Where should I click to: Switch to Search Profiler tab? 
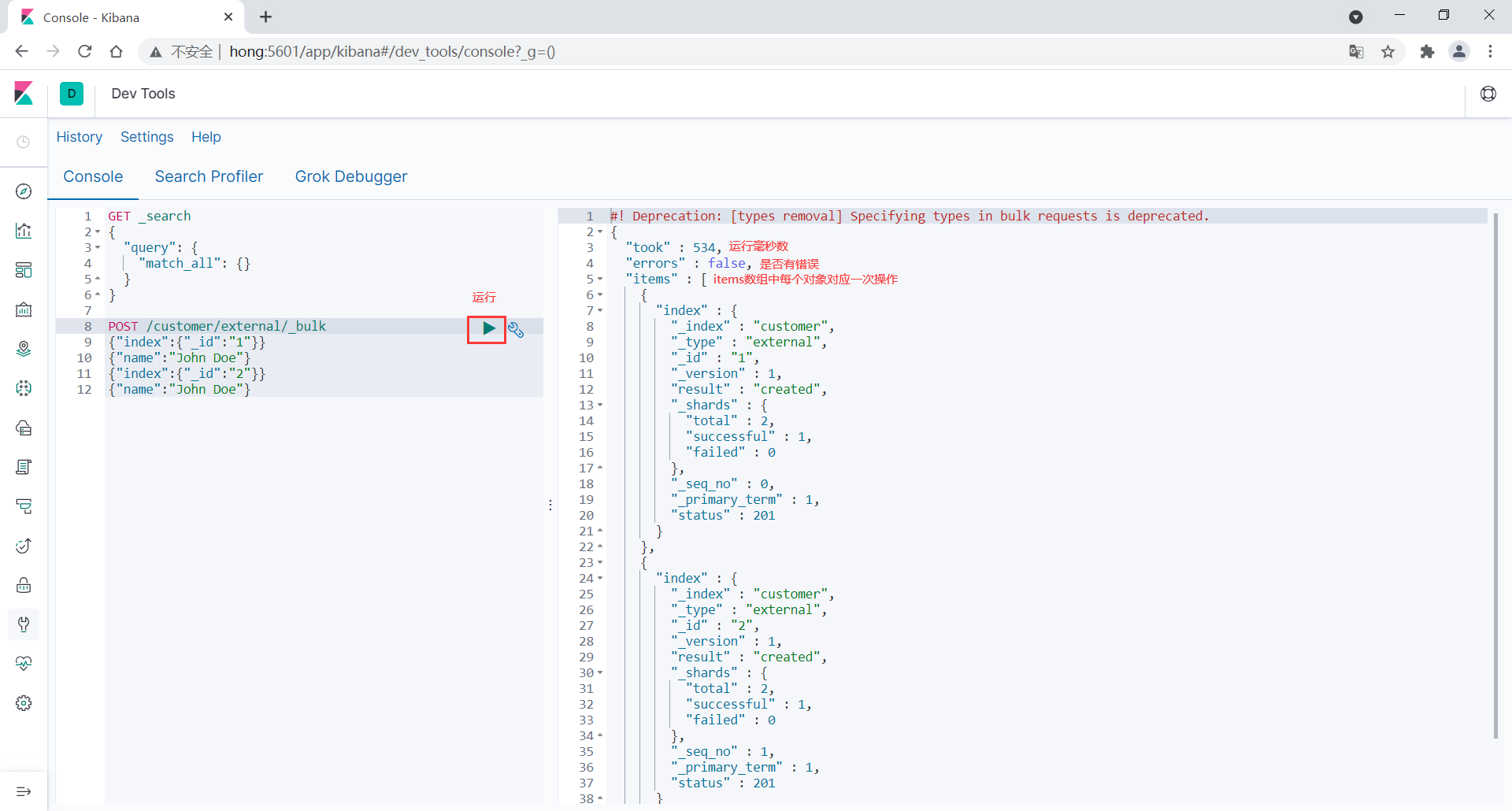click(x=209, y=176)
